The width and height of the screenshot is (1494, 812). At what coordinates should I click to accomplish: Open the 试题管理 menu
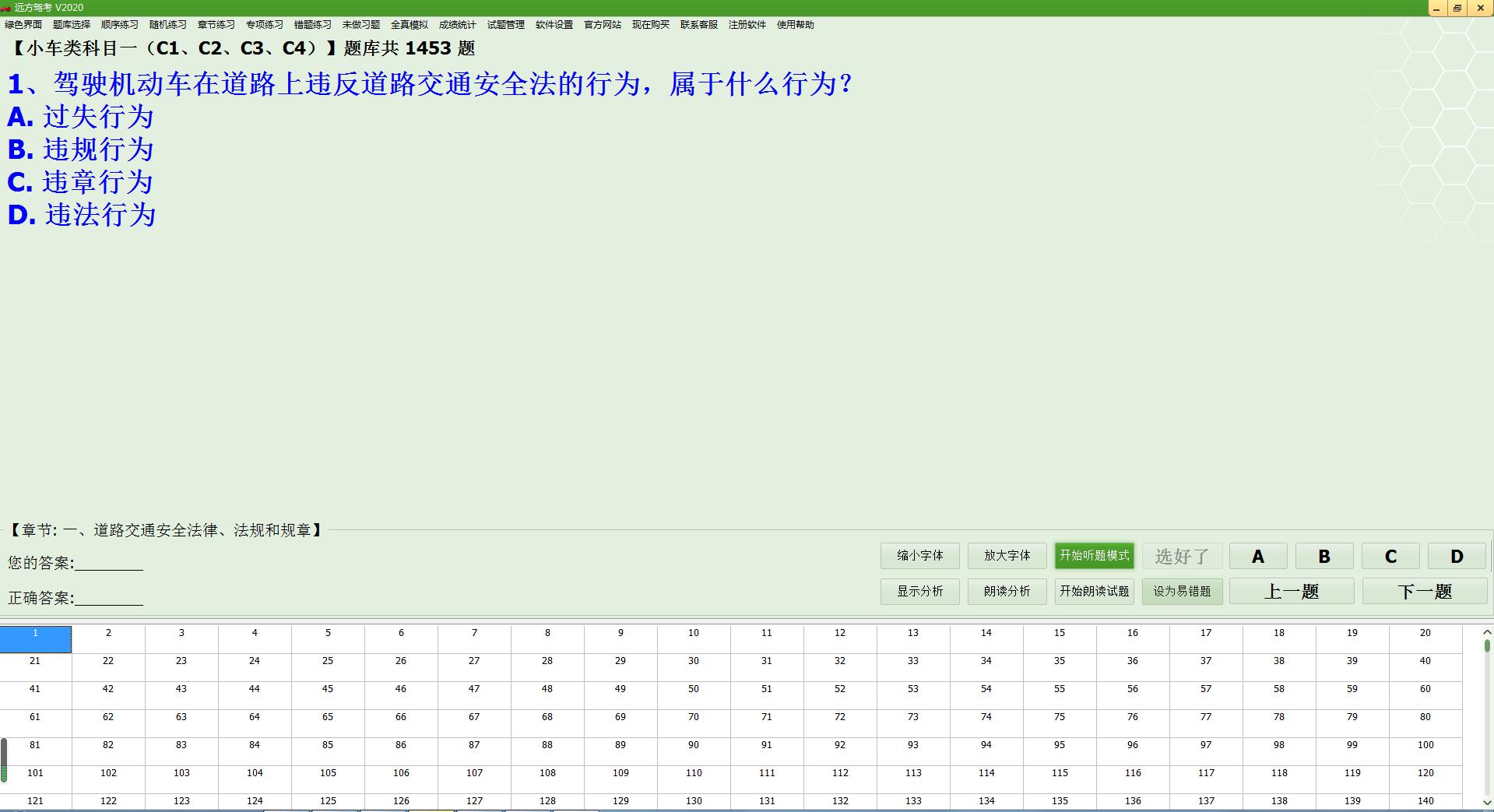(x=506, y=25)
